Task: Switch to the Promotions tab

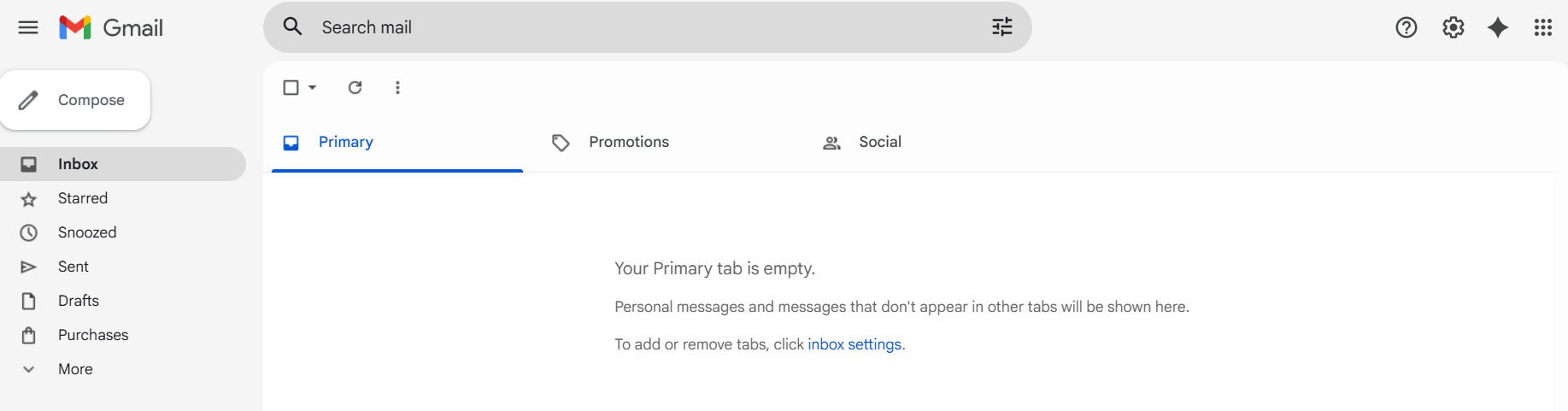Action: [628, 142]
